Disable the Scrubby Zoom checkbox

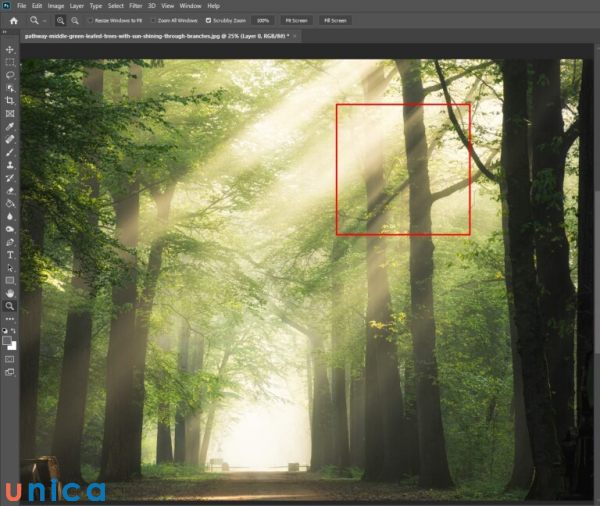pyautogui.click(x=209, y=21)
